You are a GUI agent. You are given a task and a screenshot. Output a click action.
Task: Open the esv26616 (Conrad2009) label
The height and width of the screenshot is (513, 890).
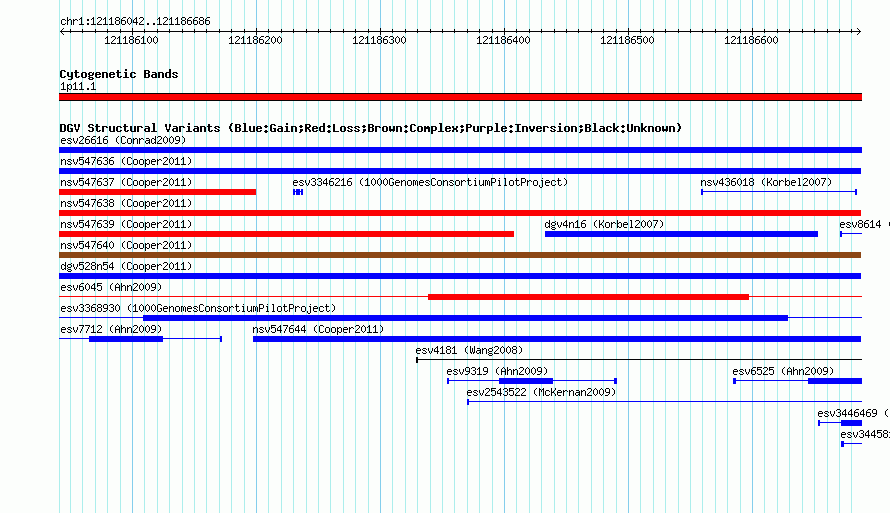(x=123, y=140)
